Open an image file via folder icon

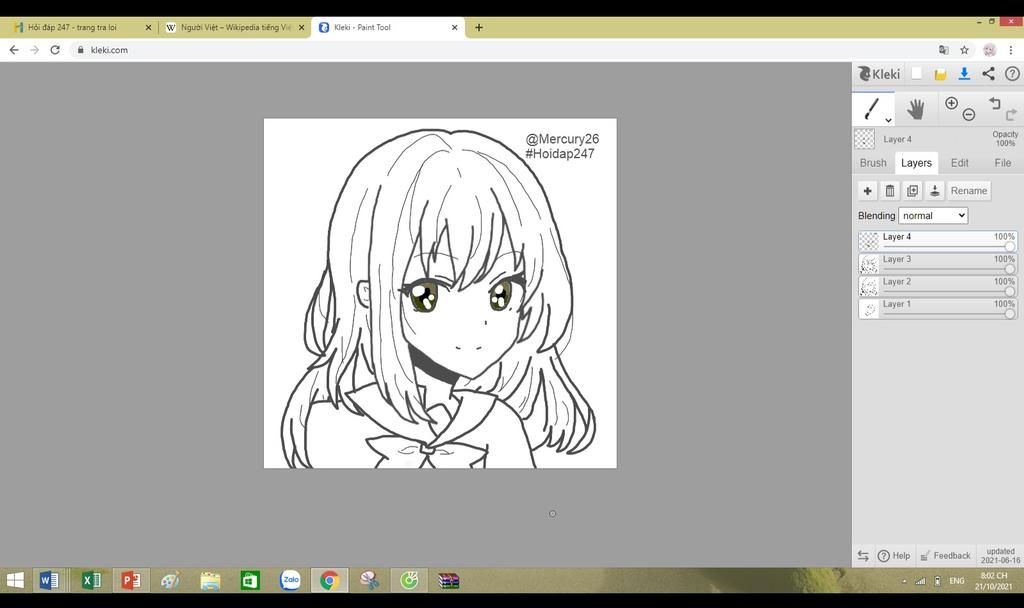point(940,74)
